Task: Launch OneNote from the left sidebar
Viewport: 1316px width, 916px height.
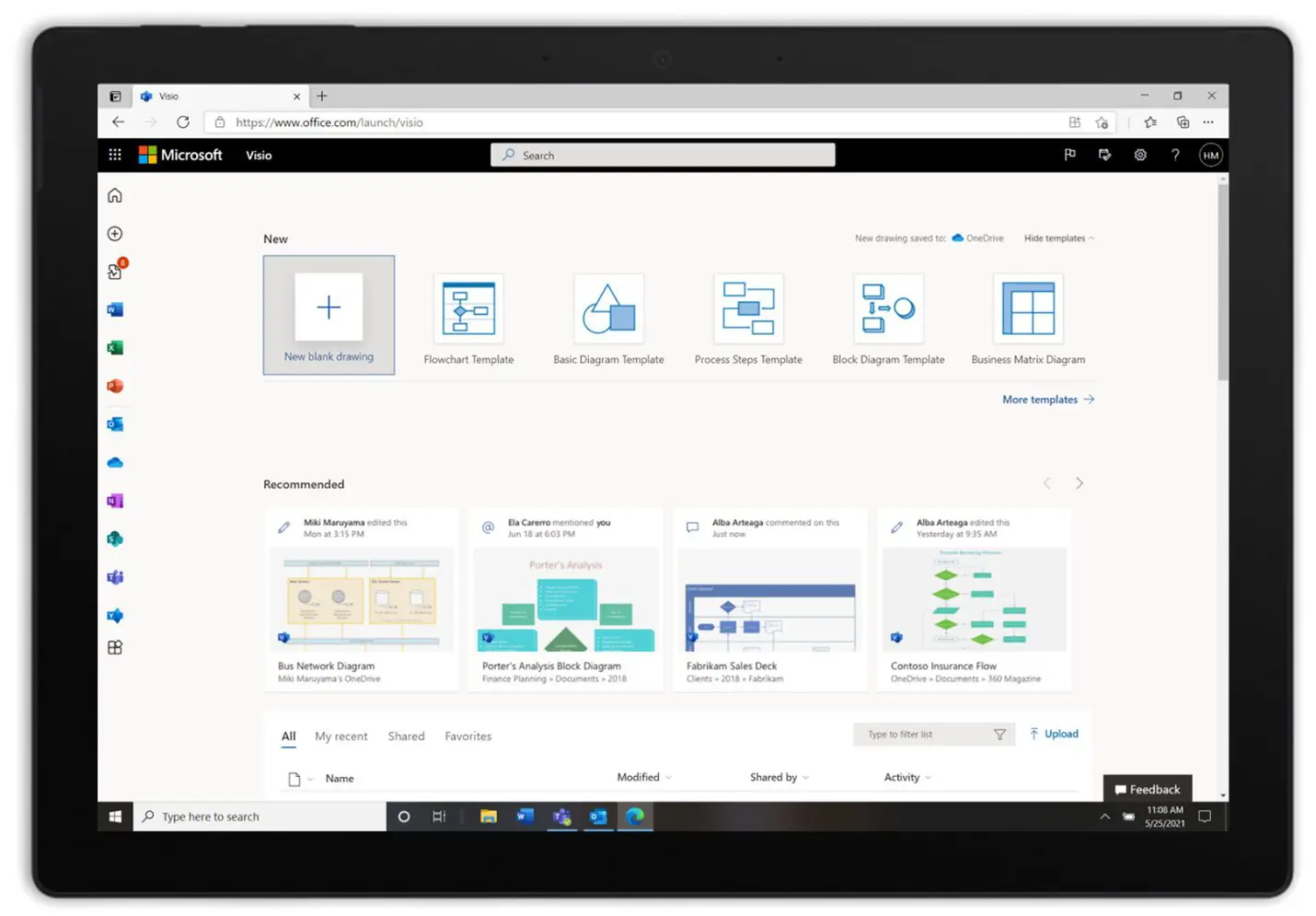Action: tap(115, 501)
